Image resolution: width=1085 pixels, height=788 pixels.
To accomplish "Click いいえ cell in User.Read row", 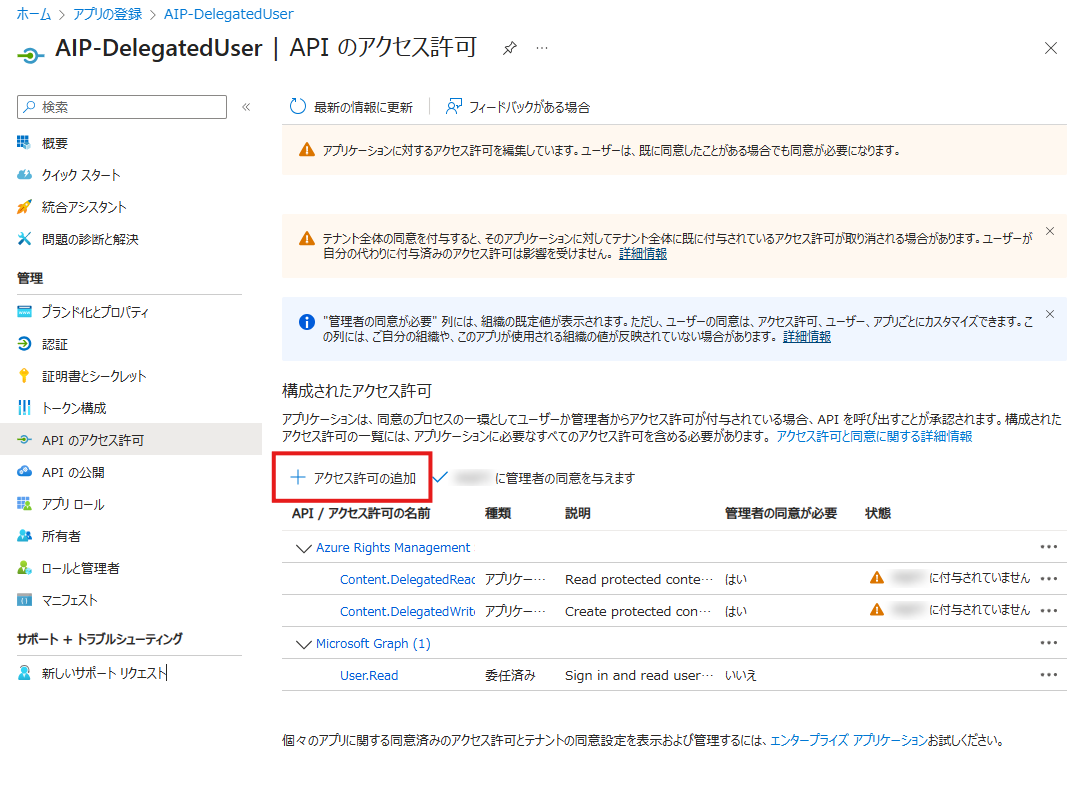I will coord(740,675).
